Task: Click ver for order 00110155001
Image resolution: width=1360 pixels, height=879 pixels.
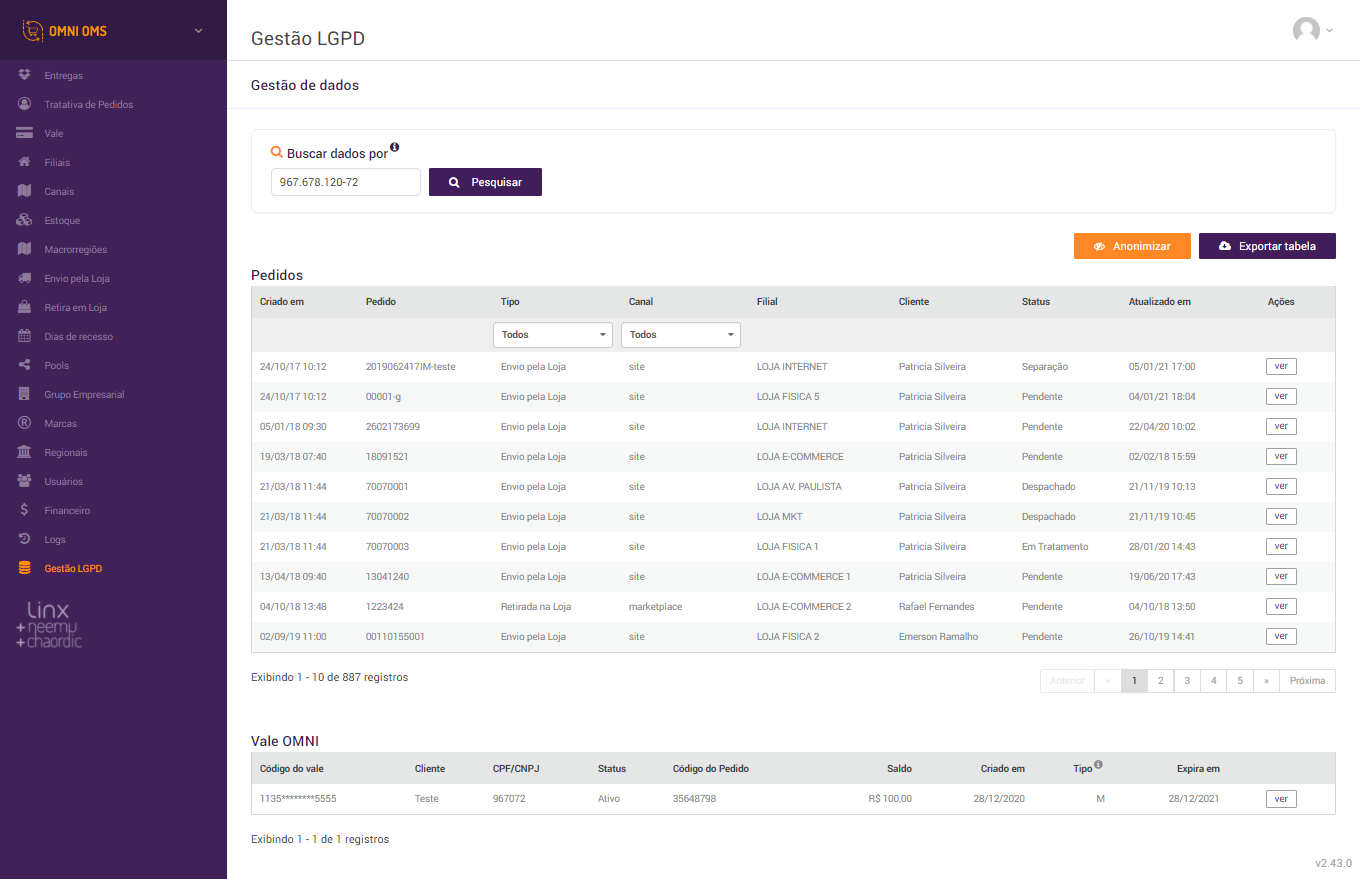Action: [x=1281, y=636]
